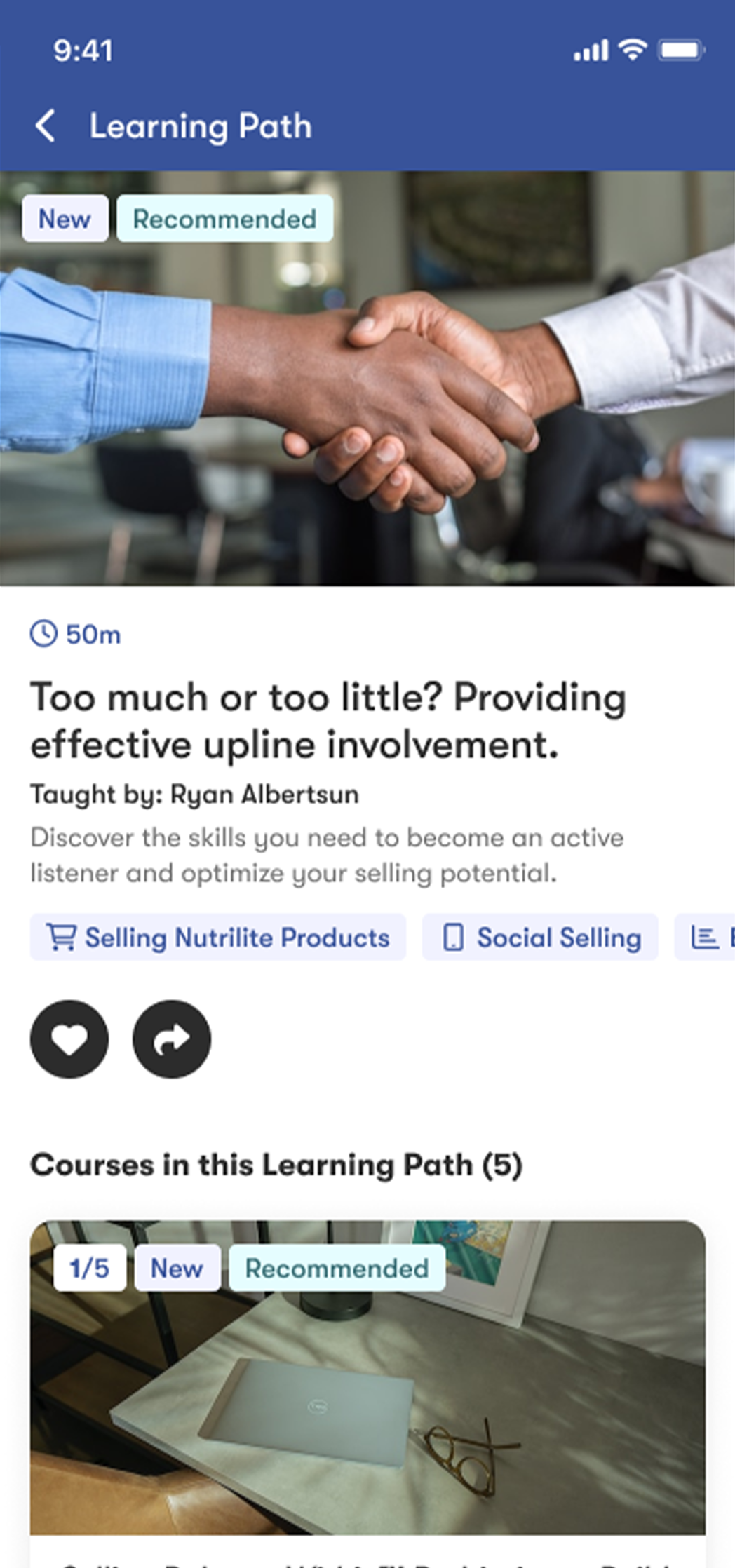Tap the Recommended badge on first course card
Screen dimensions: 735x1568
[337, 1268]
